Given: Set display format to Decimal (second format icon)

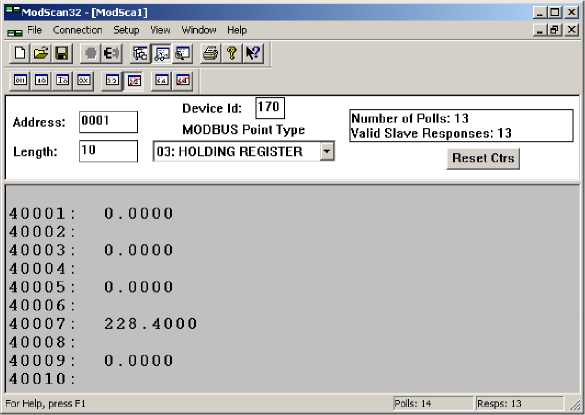Looking at the screenshot, I should [x=41, y=80].
